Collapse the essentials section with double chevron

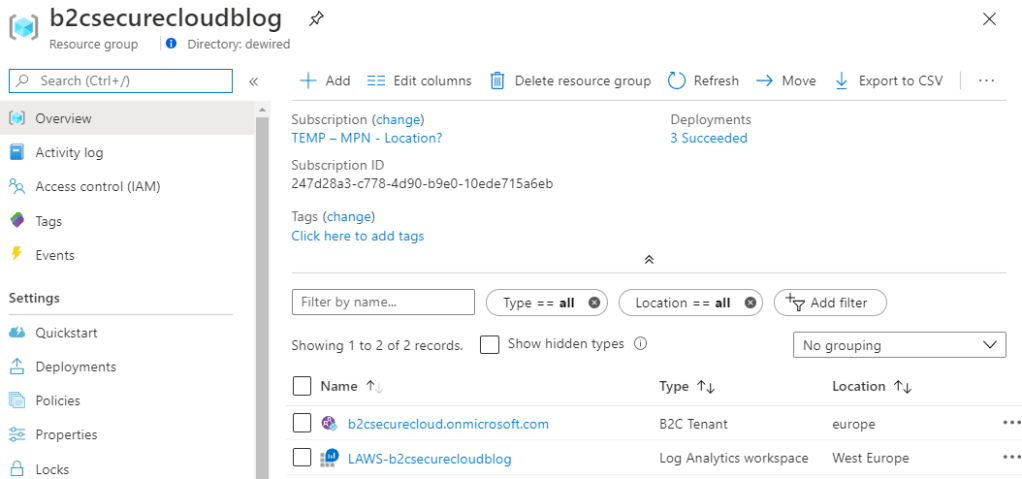coord(648,259)
